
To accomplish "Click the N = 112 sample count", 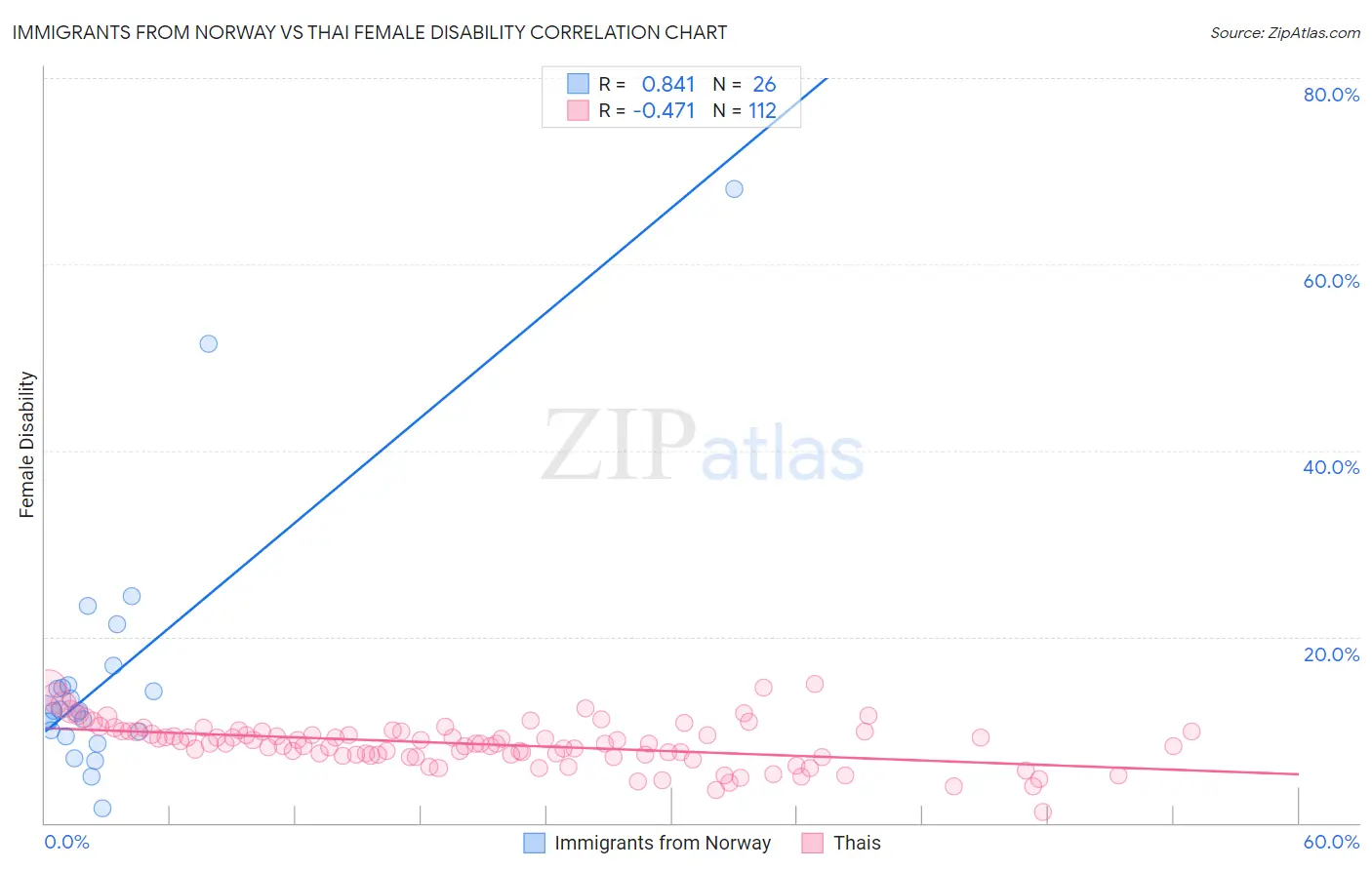I will 745,110.
